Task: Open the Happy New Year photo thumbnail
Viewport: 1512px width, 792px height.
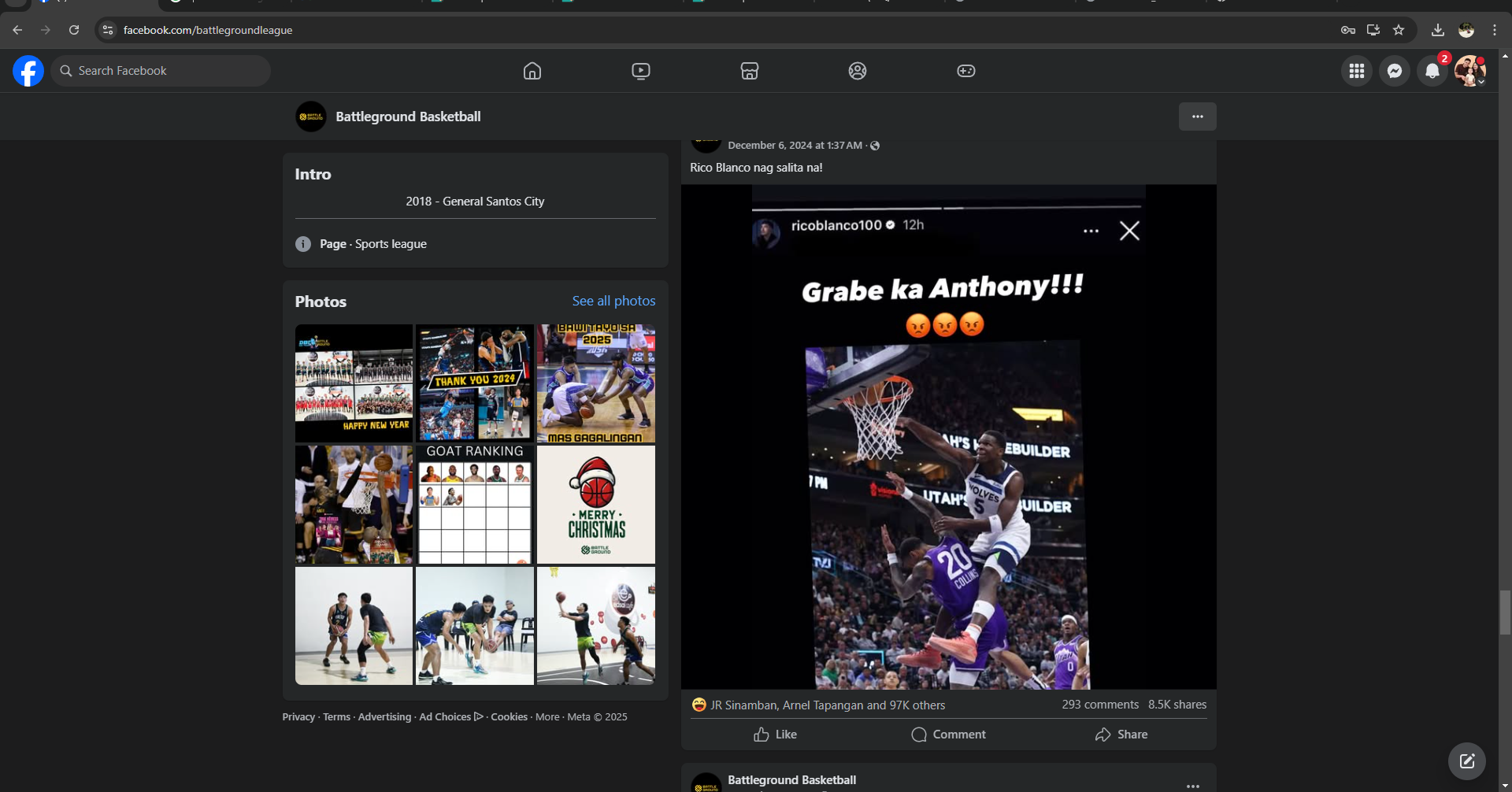Action: tap(354, 383)
